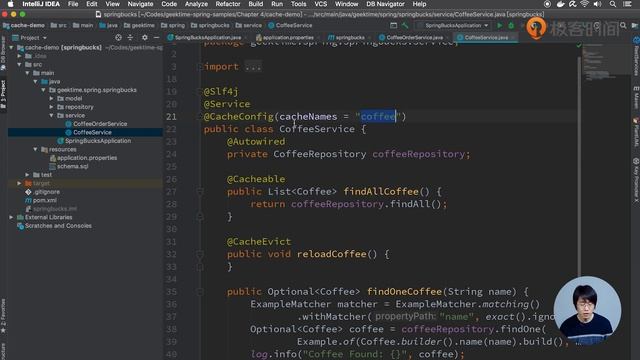640x360 pixels.
Task: Select schema.sql in project tree
Action: (72, 166)
